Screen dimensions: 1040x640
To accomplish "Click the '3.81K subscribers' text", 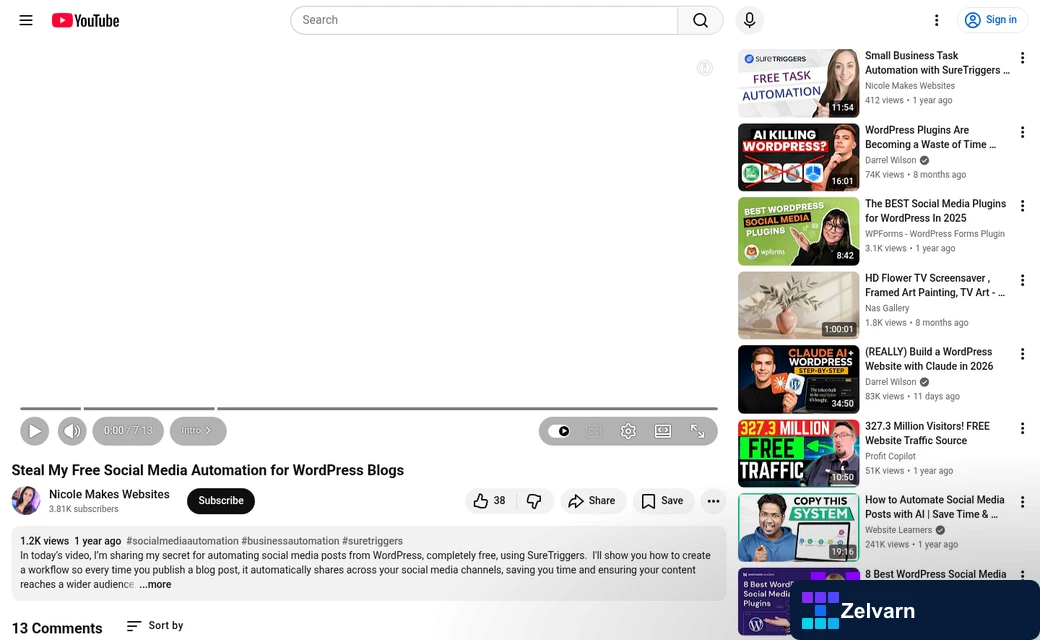I will point(84,509).
